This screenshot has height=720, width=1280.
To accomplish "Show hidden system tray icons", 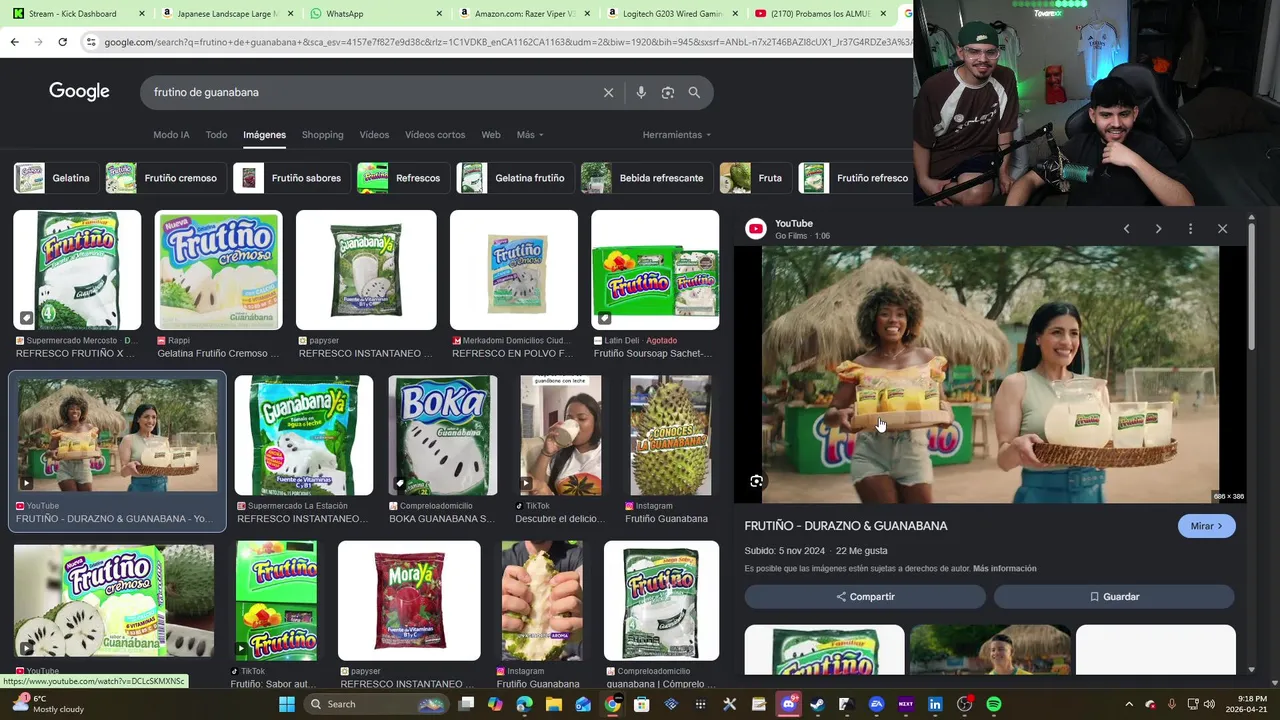I will pyautogui.click(x=1129, y=704).
